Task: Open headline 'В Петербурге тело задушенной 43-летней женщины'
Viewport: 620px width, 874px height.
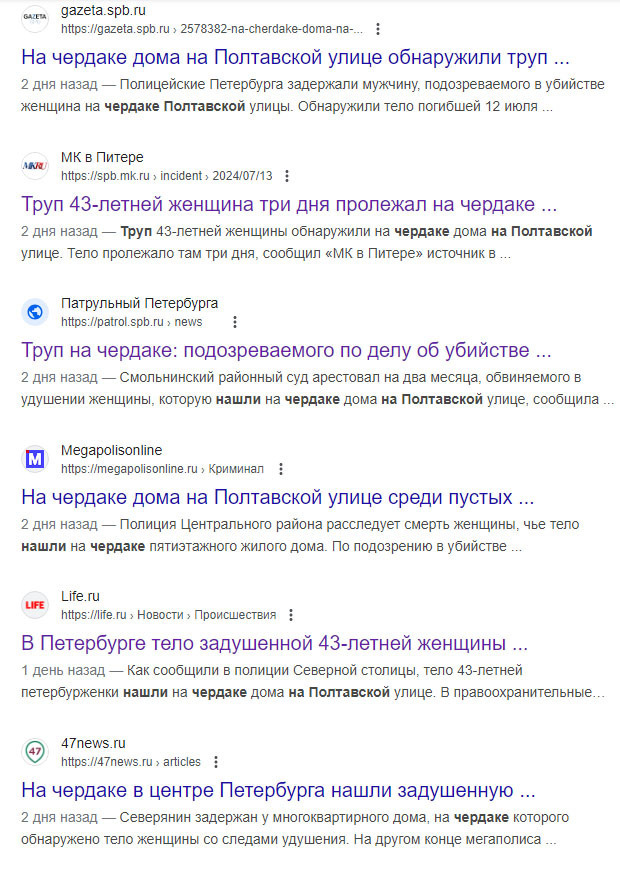Action: coord(274,643)
